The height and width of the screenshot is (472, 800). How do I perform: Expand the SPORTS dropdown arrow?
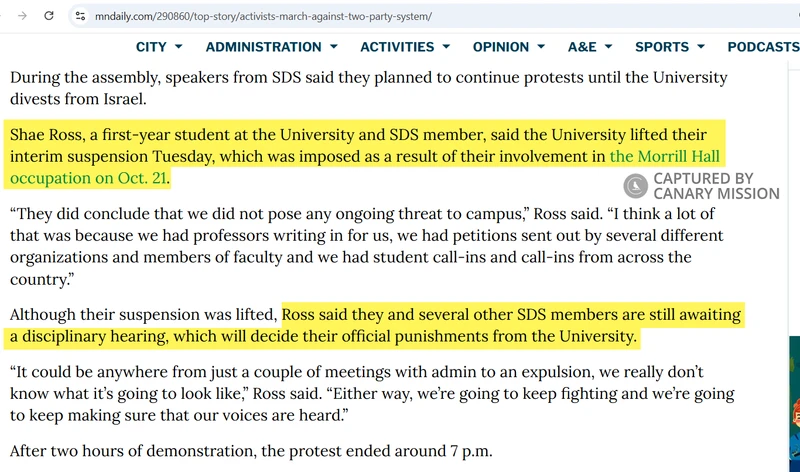pos(701,46)
